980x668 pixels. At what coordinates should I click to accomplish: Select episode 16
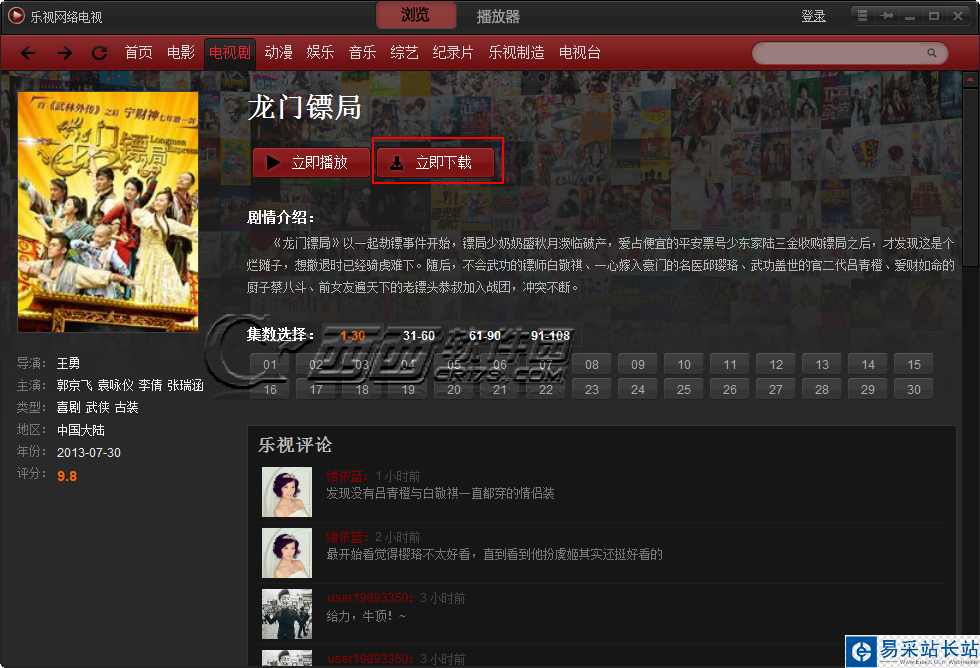270,389
